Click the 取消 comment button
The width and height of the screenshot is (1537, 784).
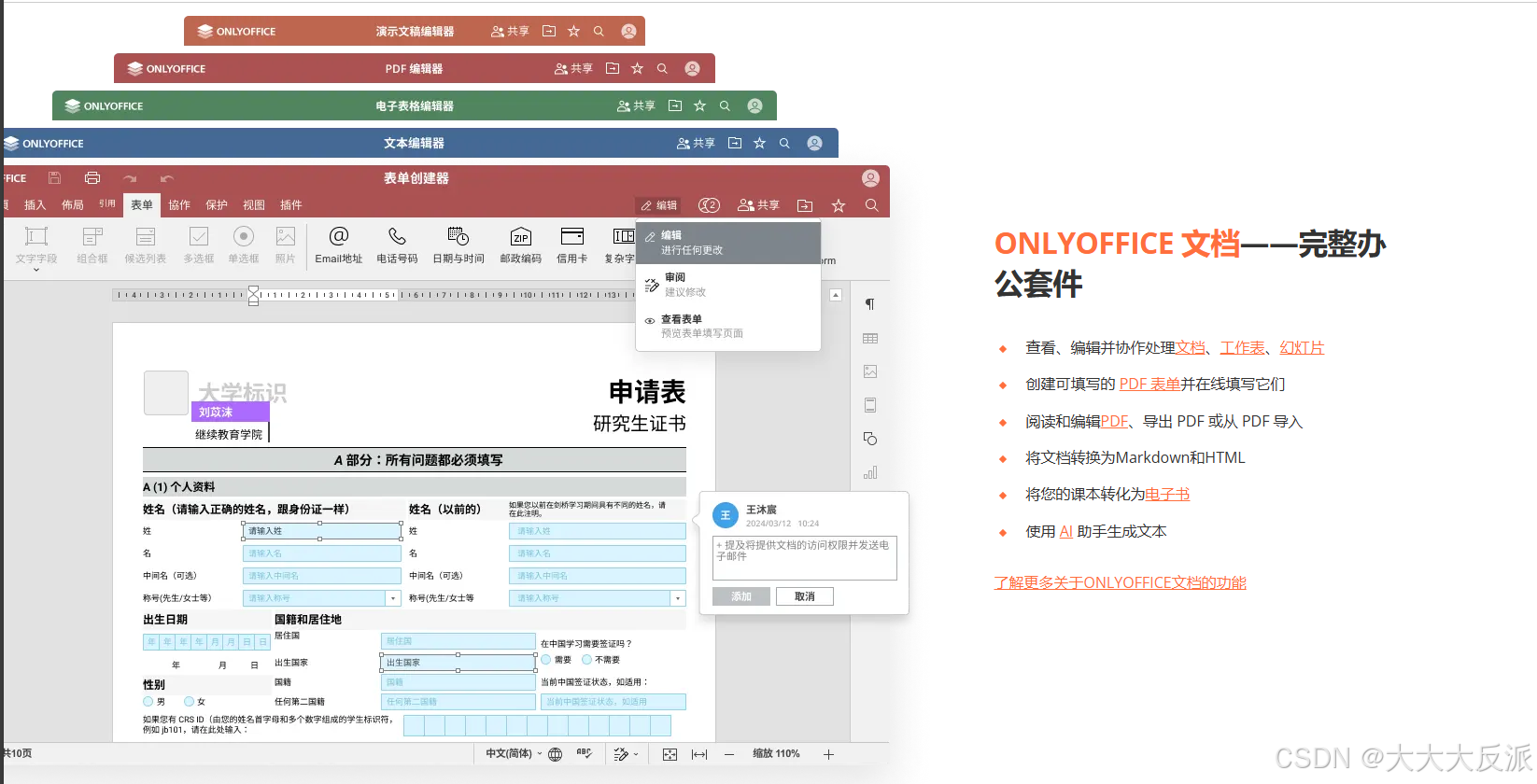tap(805, 596)
